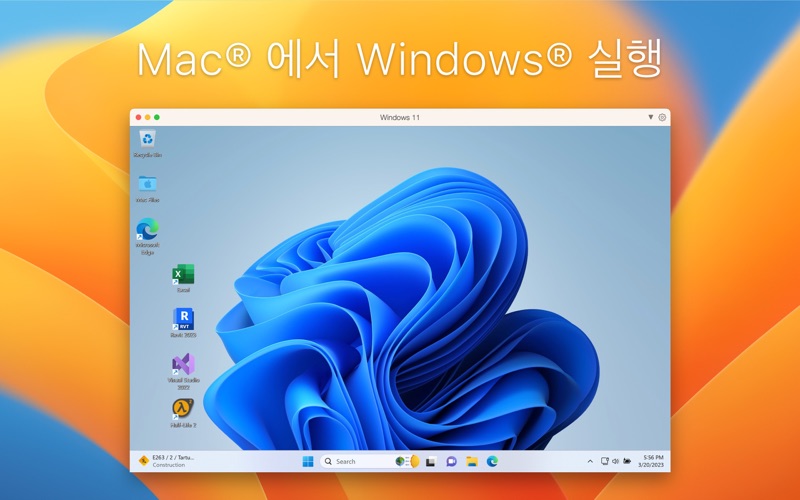
Task: Open the 5:56 PM clock and date
Action: (x=651, y=461)
